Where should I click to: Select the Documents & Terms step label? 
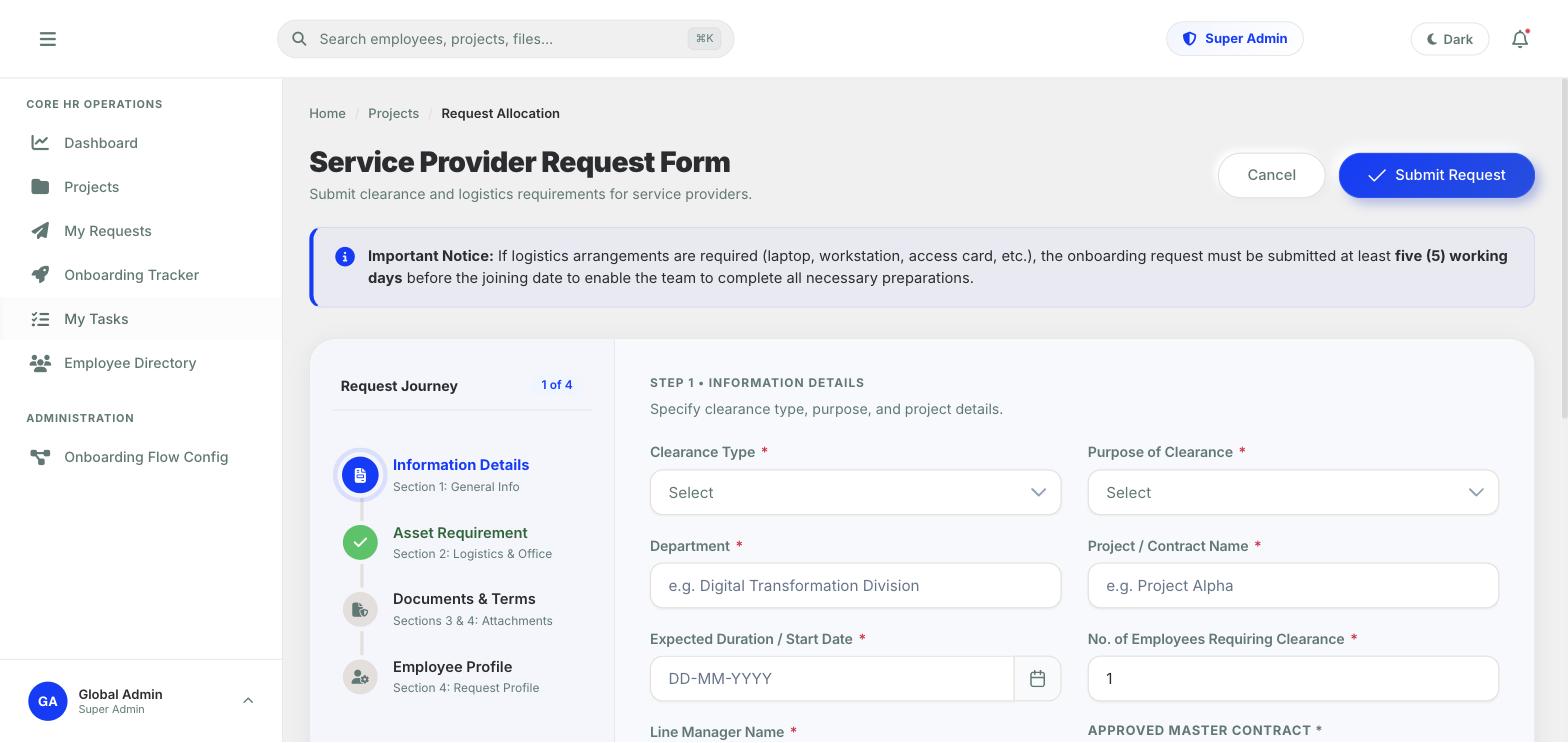pos(464,599)
